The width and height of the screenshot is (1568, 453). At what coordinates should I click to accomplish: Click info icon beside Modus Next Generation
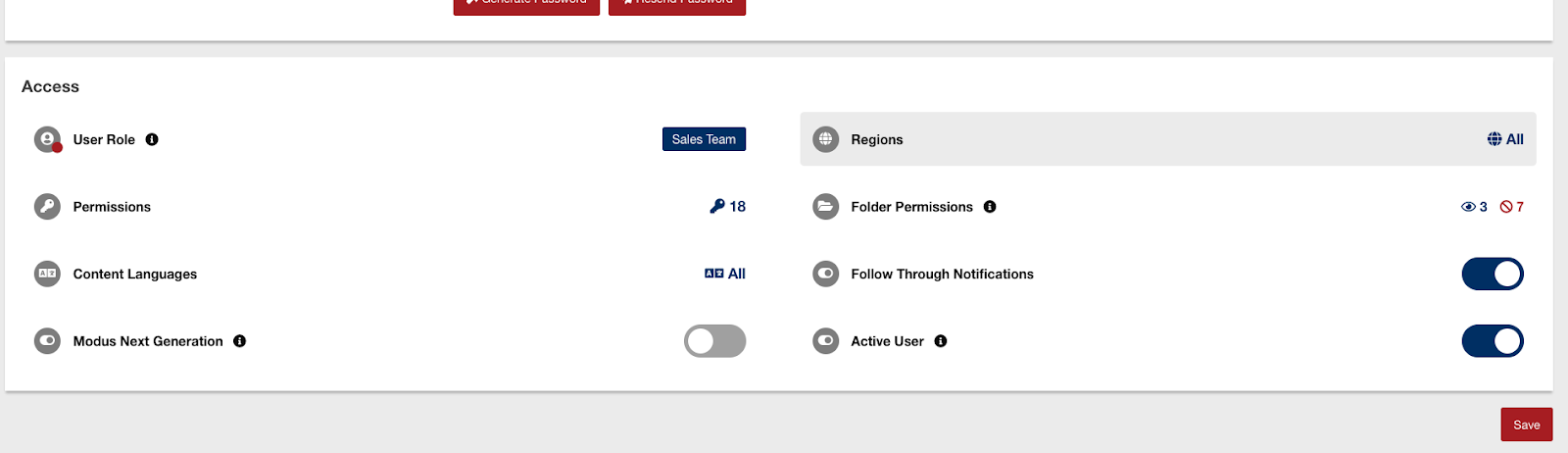click(240, 341)
